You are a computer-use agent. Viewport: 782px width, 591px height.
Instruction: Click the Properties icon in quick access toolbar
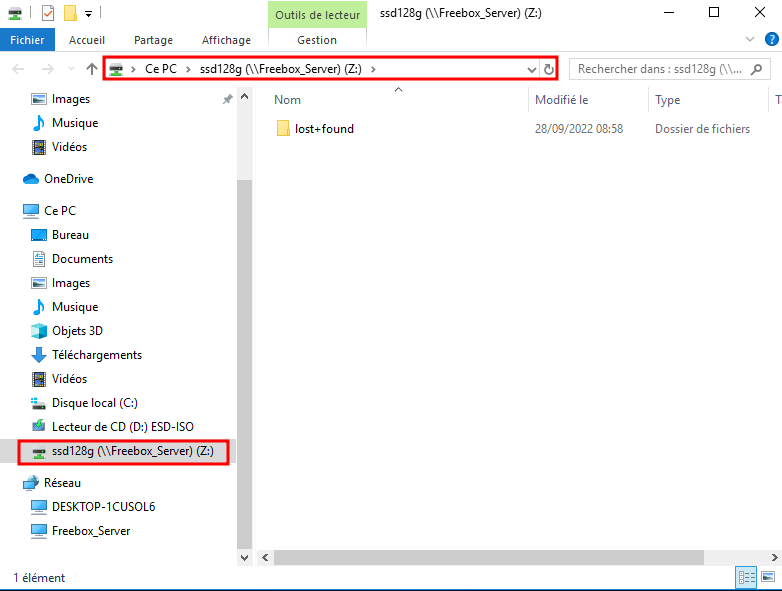47,13
